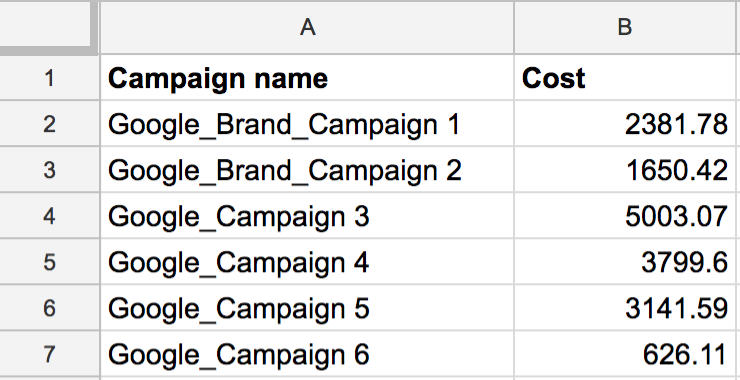Select cell Google_Brand_Campaign 2

[x=307, y=169]
